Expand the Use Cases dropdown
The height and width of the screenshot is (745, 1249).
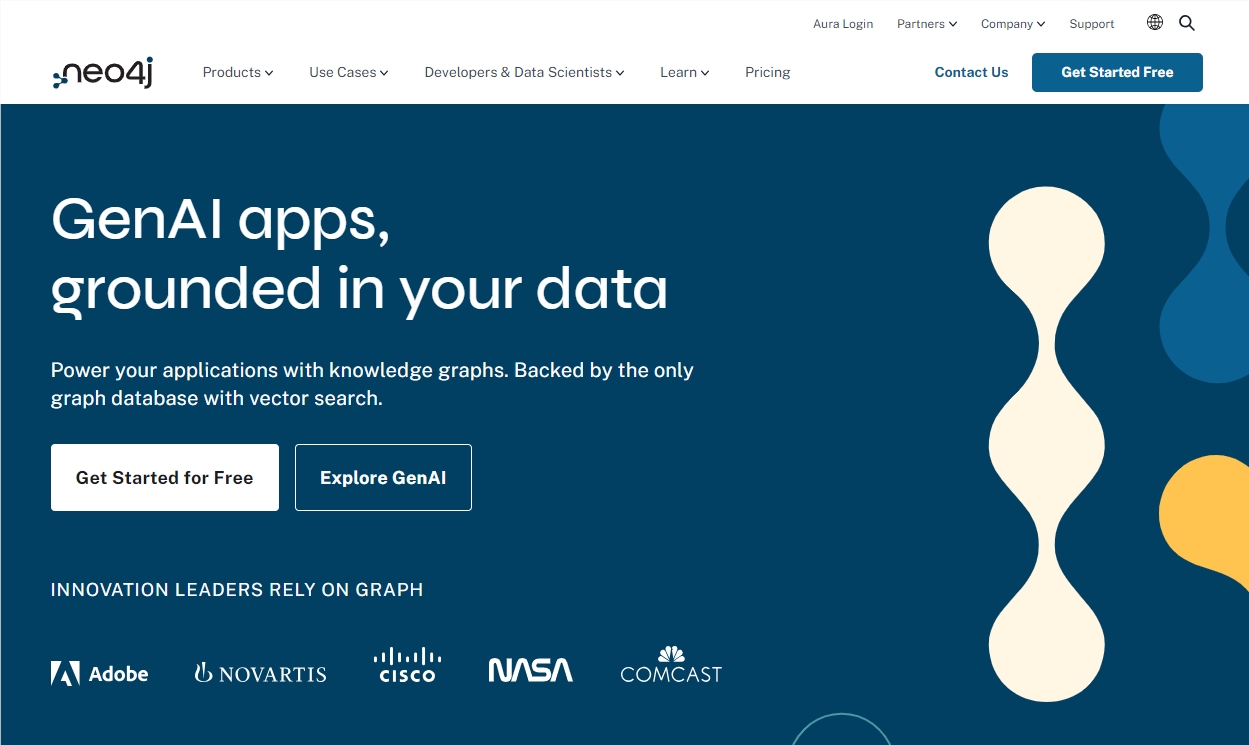348,72
